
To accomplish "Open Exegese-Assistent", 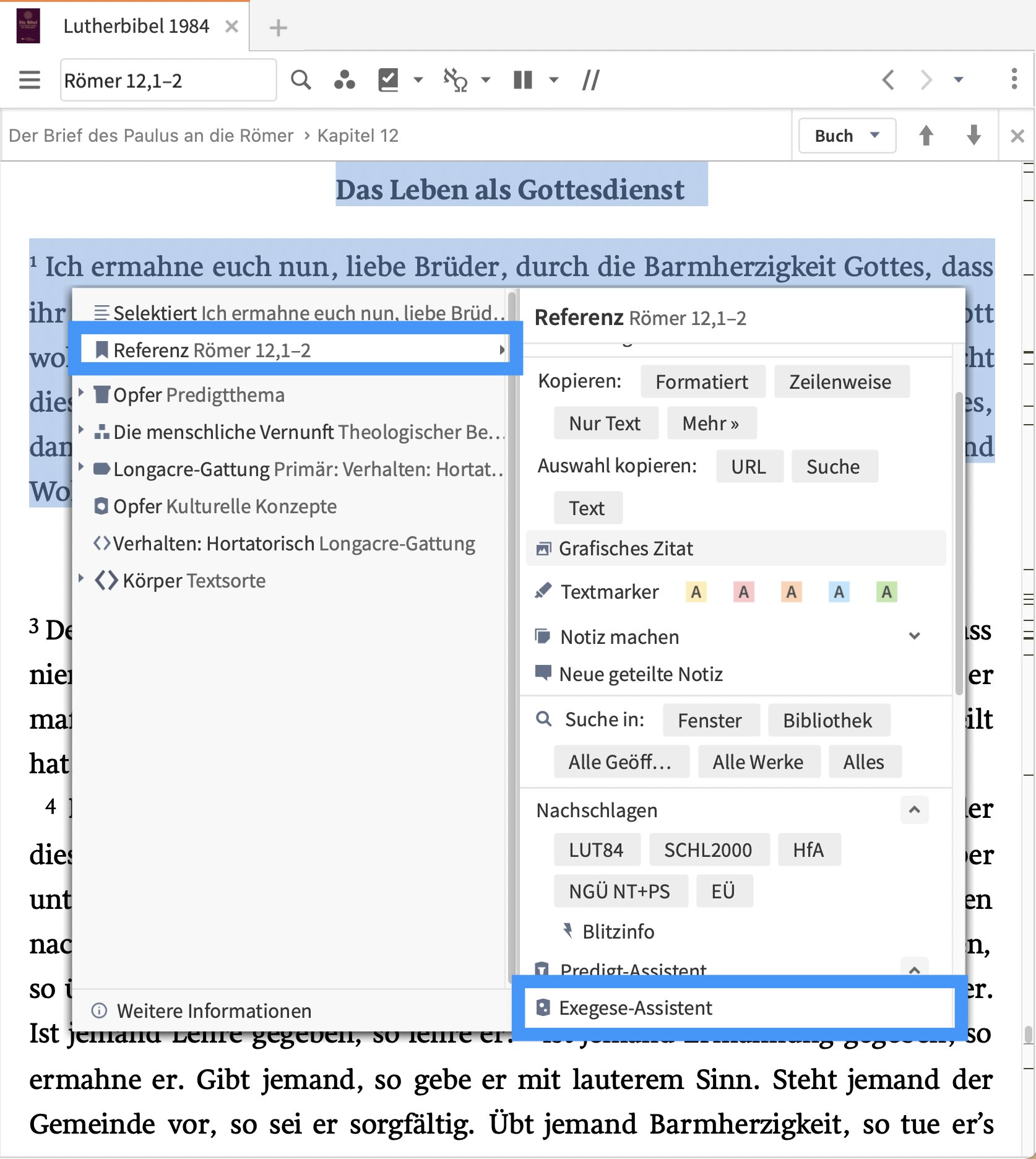I will coord(739,1008).
